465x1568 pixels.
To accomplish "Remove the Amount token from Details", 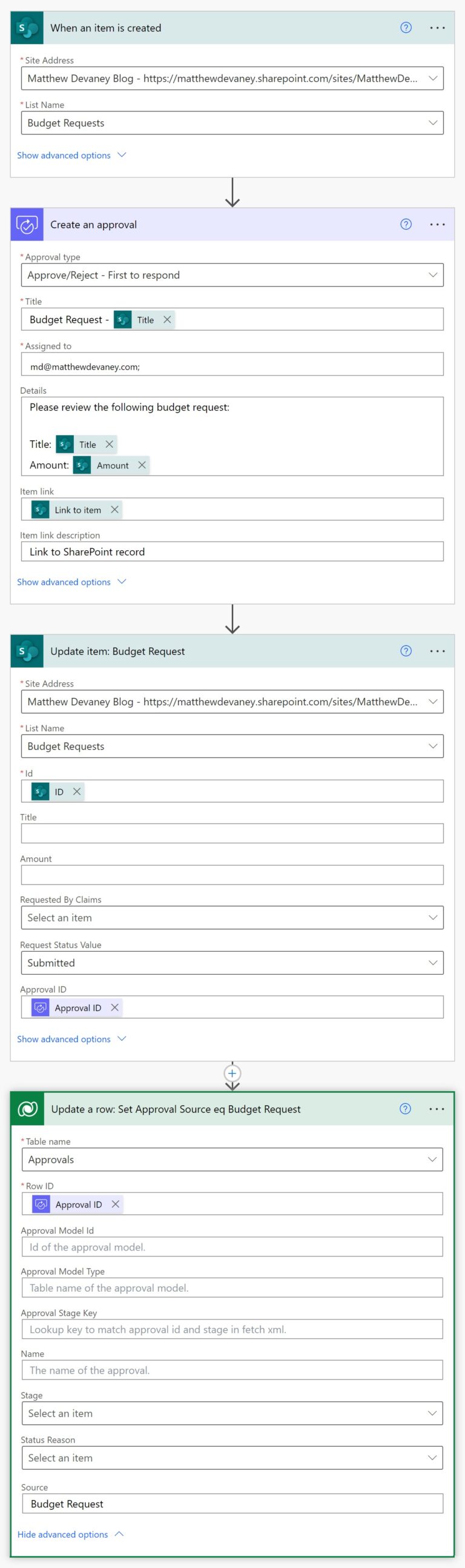I will (142, 465).
